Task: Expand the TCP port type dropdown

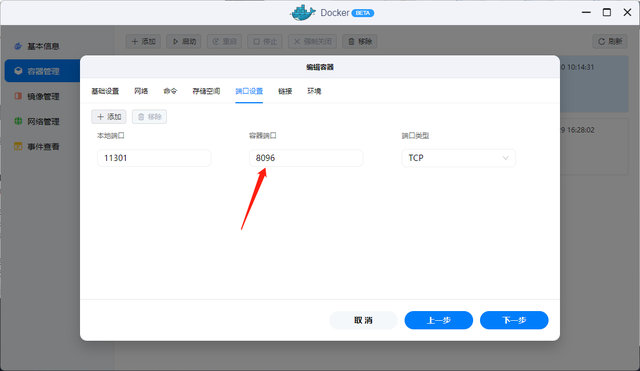Action: [x=458, y=158]
